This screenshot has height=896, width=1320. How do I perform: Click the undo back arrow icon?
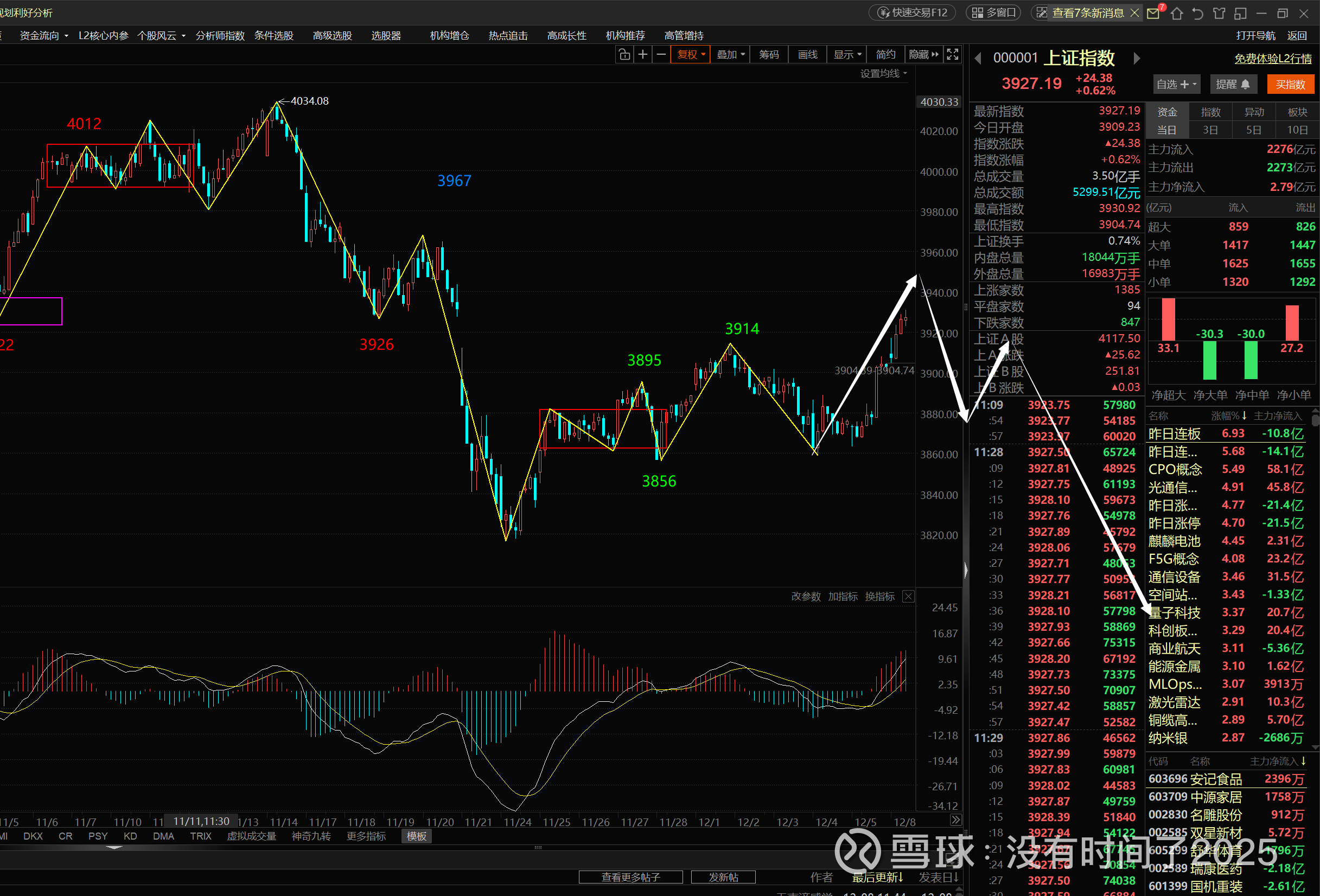(1198, 14)
